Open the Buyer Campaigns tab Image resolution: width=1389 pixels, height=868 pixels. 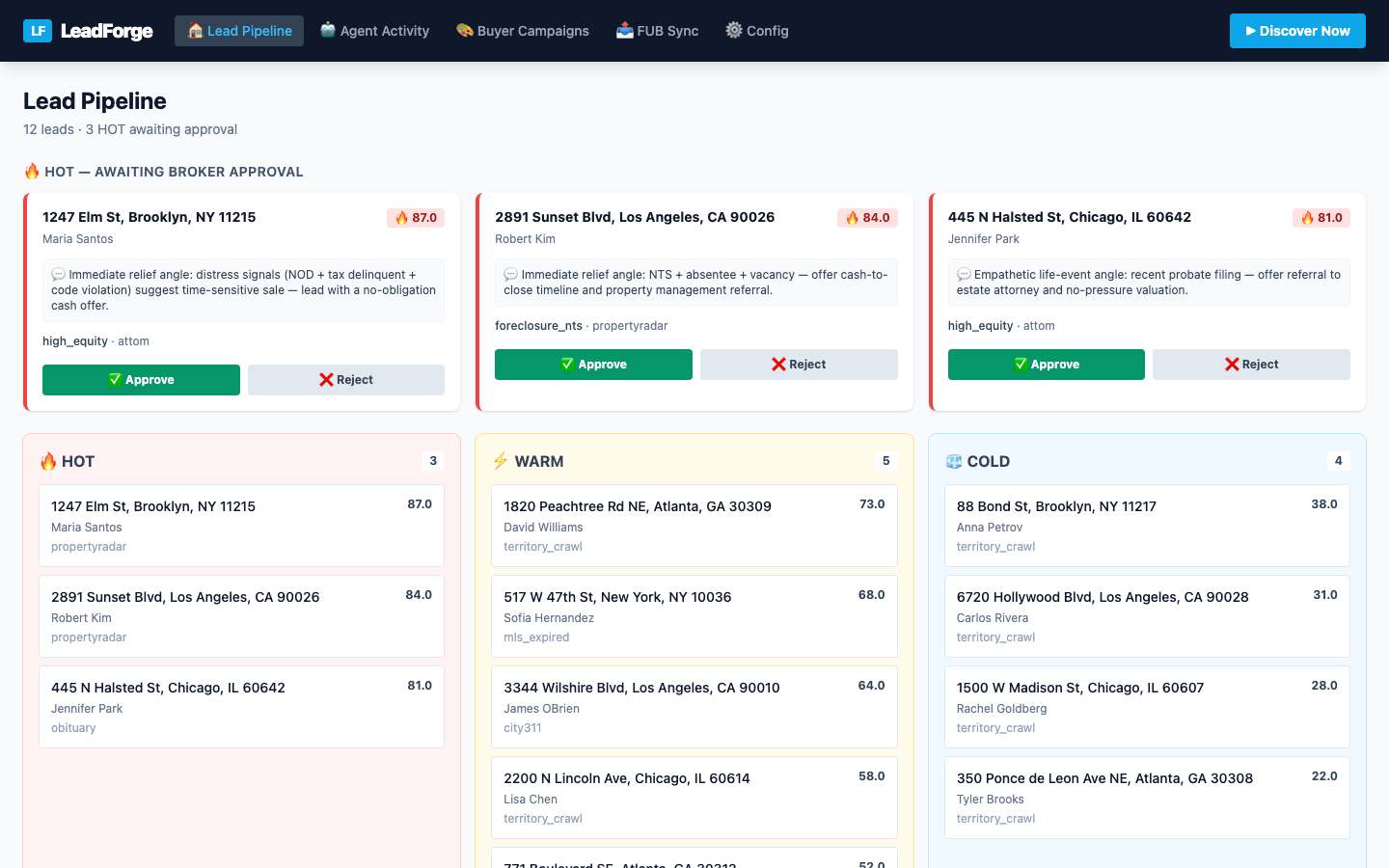pos(523,31)
